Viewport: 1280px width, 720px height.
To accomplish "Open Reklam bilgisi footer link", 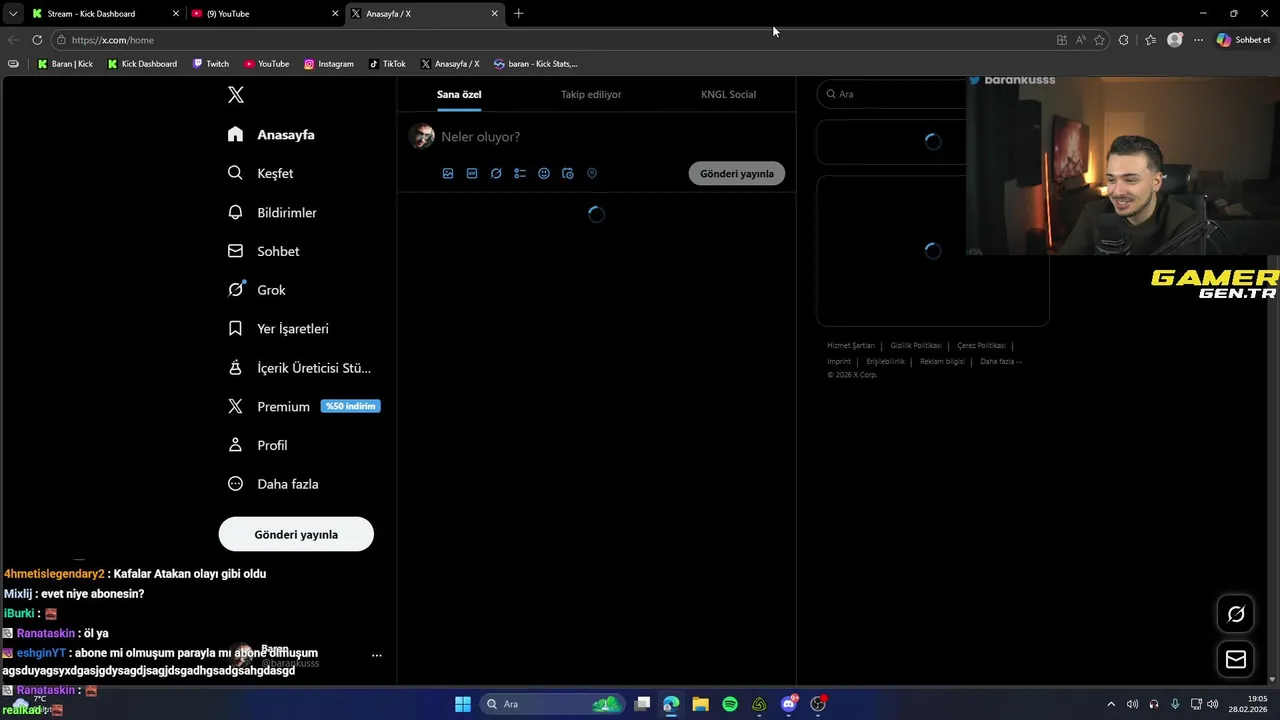I will [x=942, y=361].
